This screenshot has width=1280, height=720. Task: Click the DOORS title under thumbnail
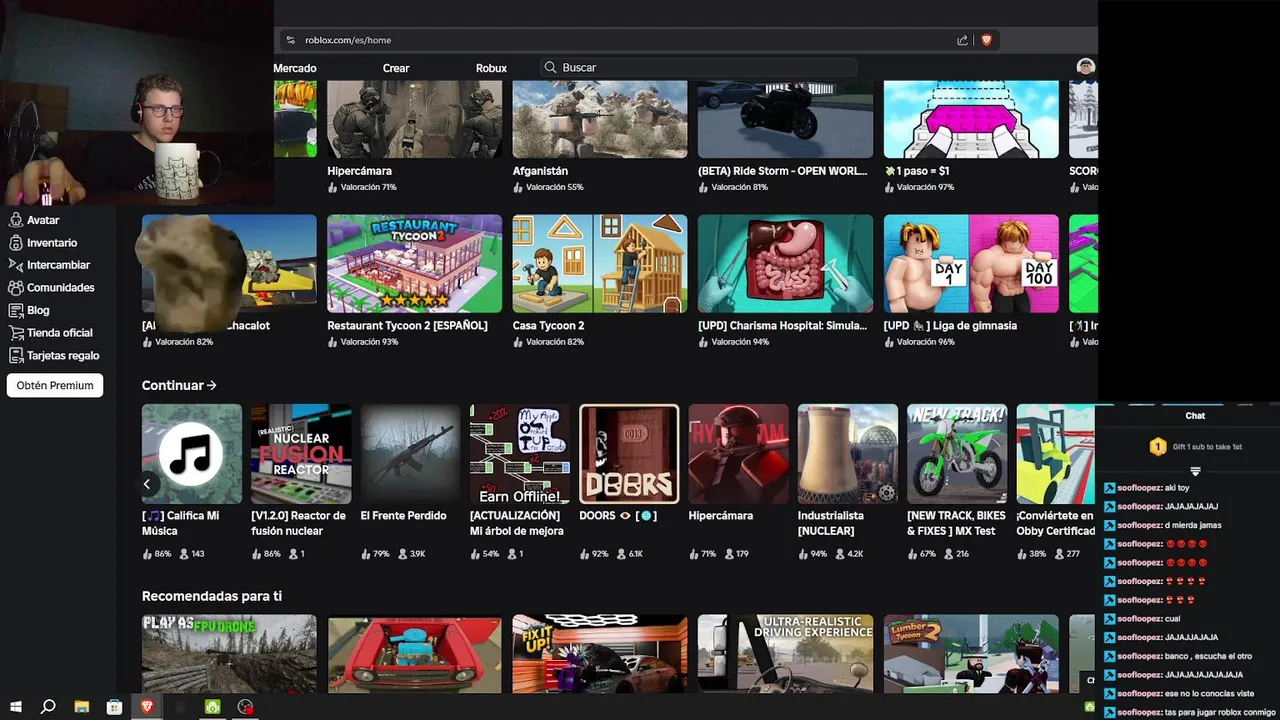[616, 516]
